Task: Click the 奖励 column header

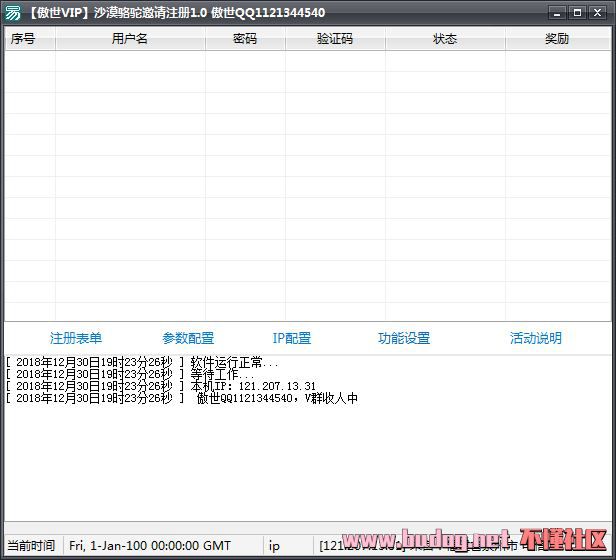Action: click(x=558, y=39)
